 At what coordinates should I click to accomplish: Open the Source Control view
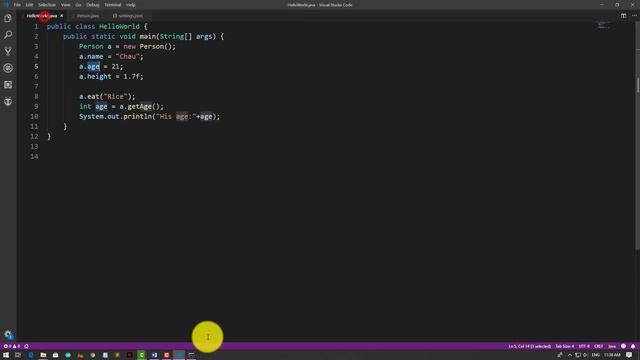(x=8, y=51)
